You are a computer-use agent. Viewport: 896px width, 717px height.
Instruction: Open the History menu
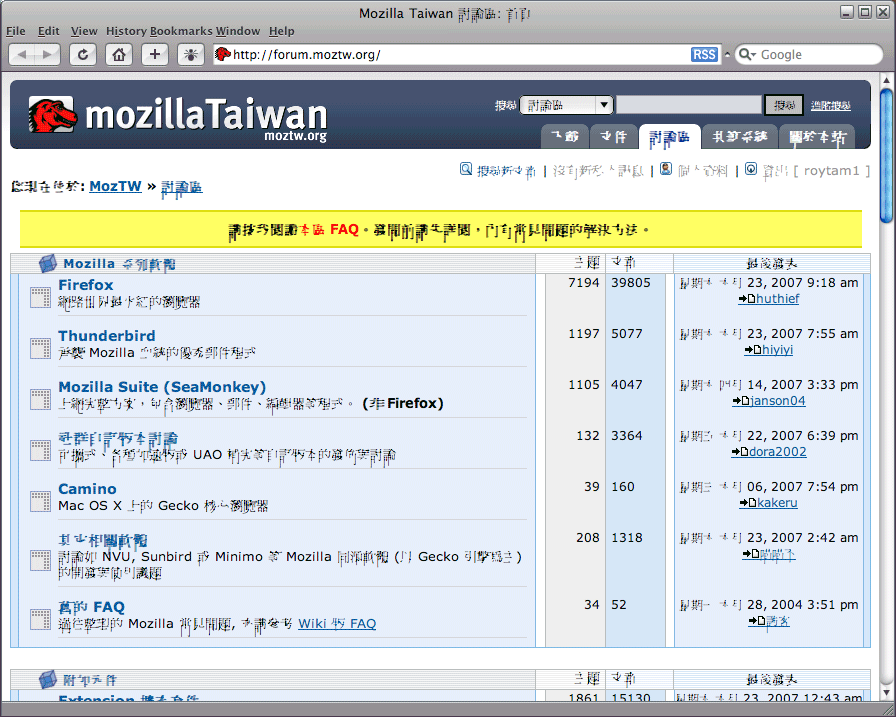click(126, 31)
